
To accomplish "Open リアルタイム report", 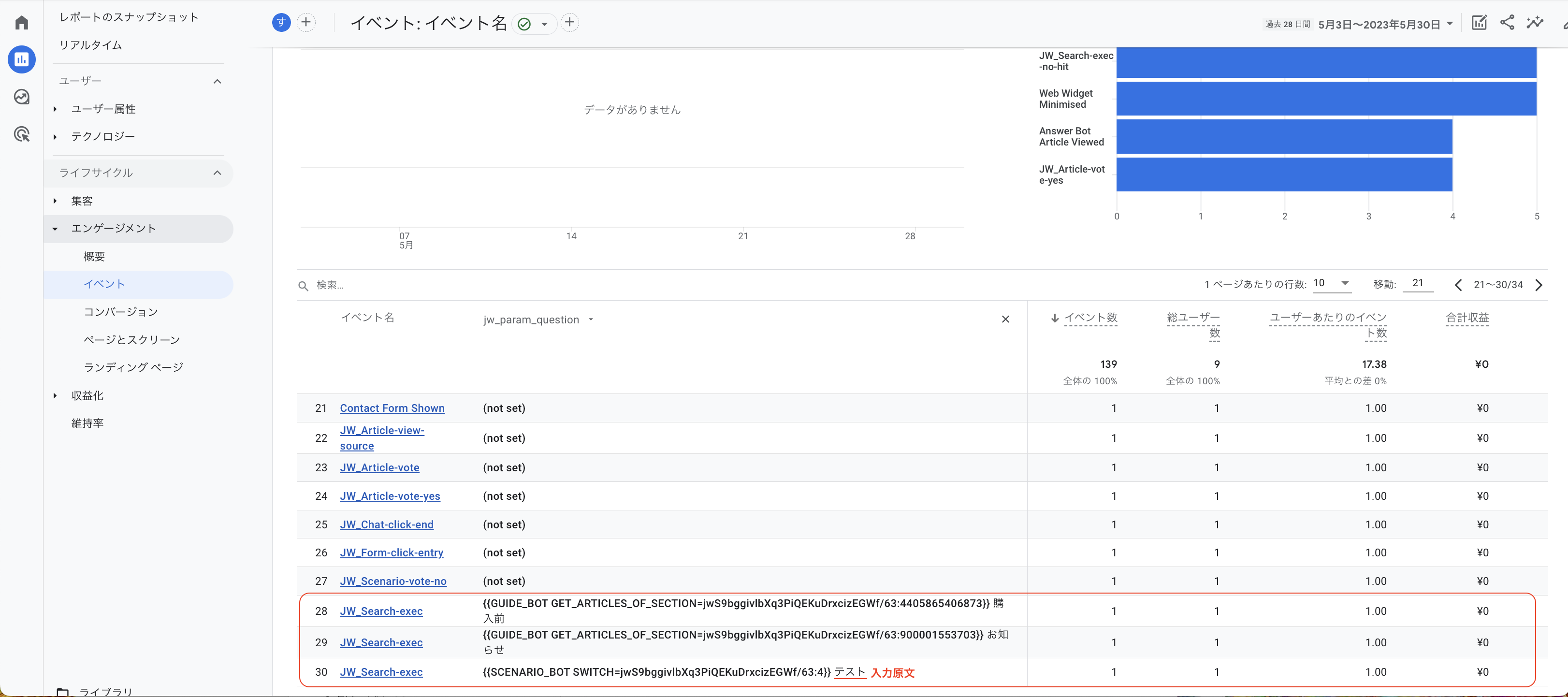I will tap(90, 45).
